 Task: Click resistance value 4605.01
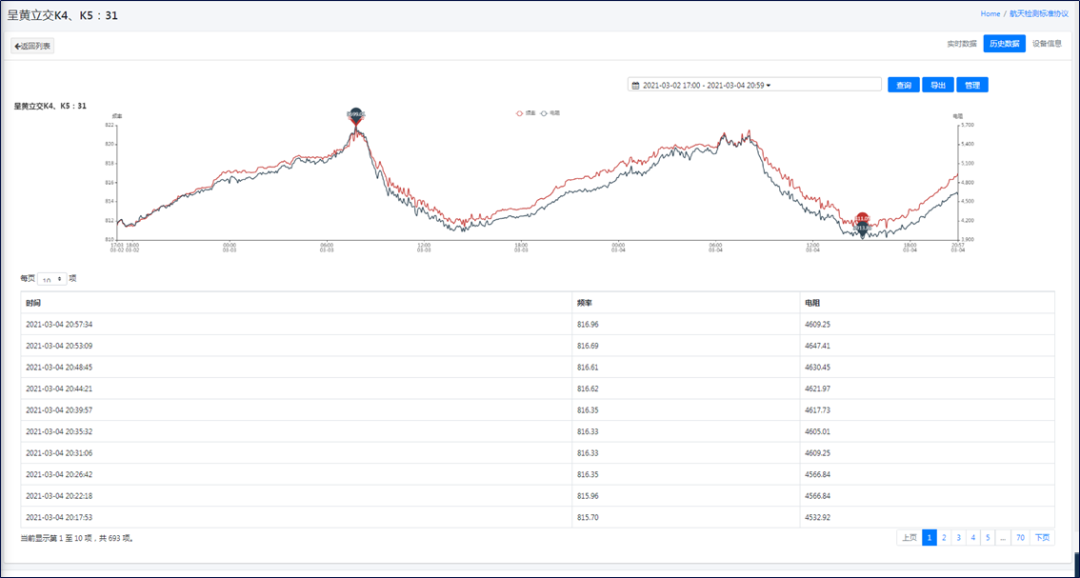[x=818, y=431]
